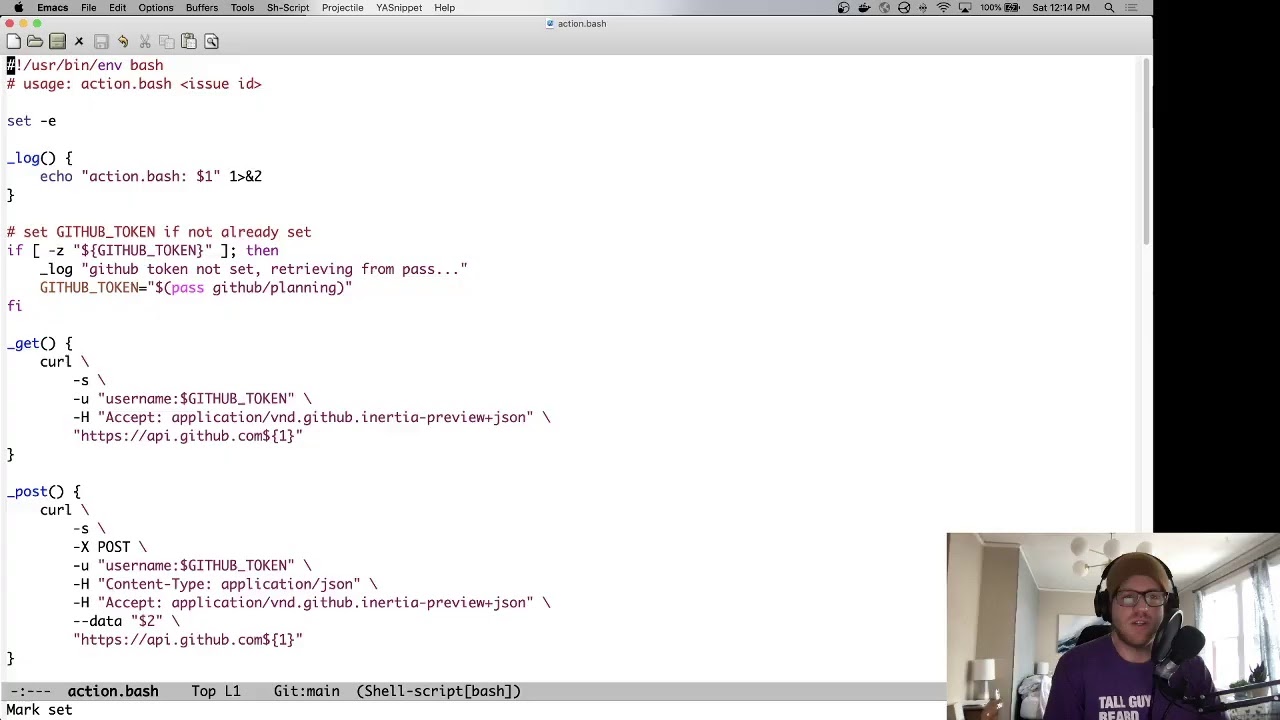Click the '_post() {' function definition line
Screen dimensions: 1280x720
[44, 492]
